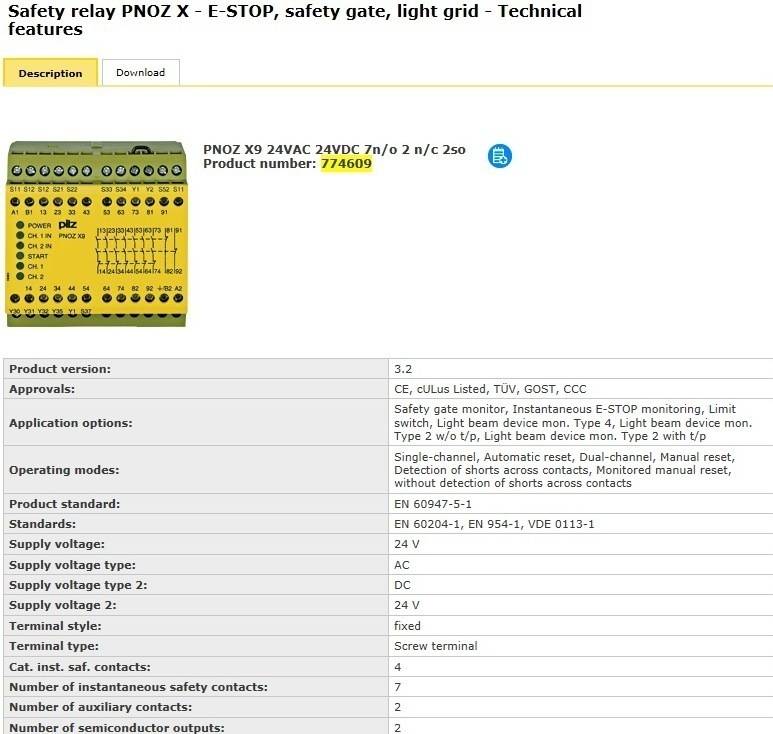The image size is (773, 734).
Task: Select terminal style value fixed
Action: [x=407, y=626]
